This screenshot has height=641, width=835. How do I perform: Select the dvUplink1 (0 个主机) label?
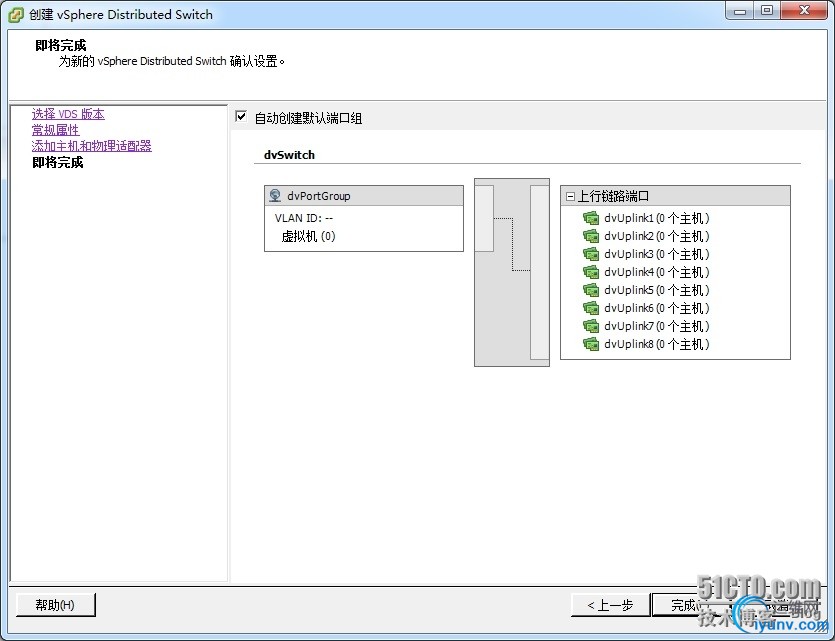tap(657, 218)
